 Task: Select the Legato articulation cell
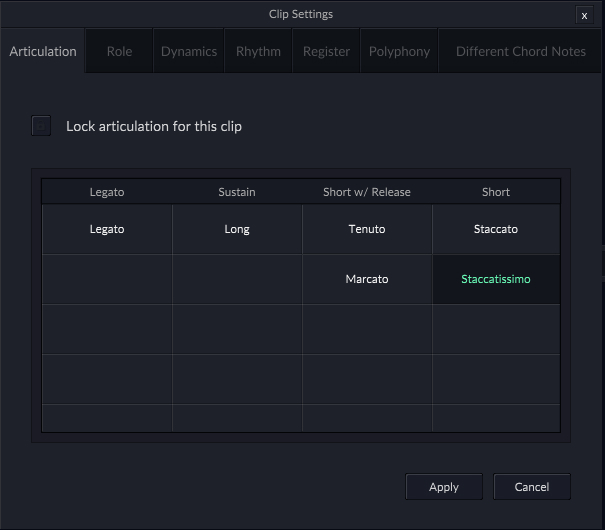[107, 229]
